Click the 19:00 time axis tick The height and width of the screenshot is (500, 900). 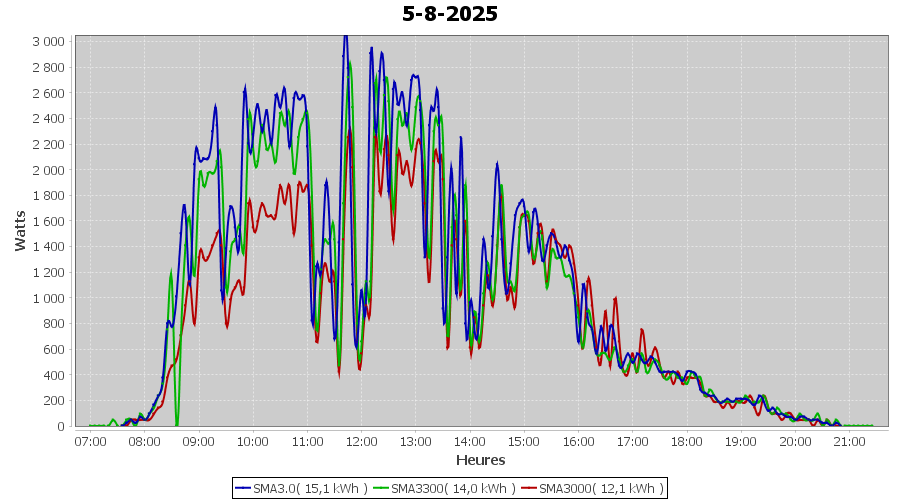pyautogui.click(x=741, y=441)
